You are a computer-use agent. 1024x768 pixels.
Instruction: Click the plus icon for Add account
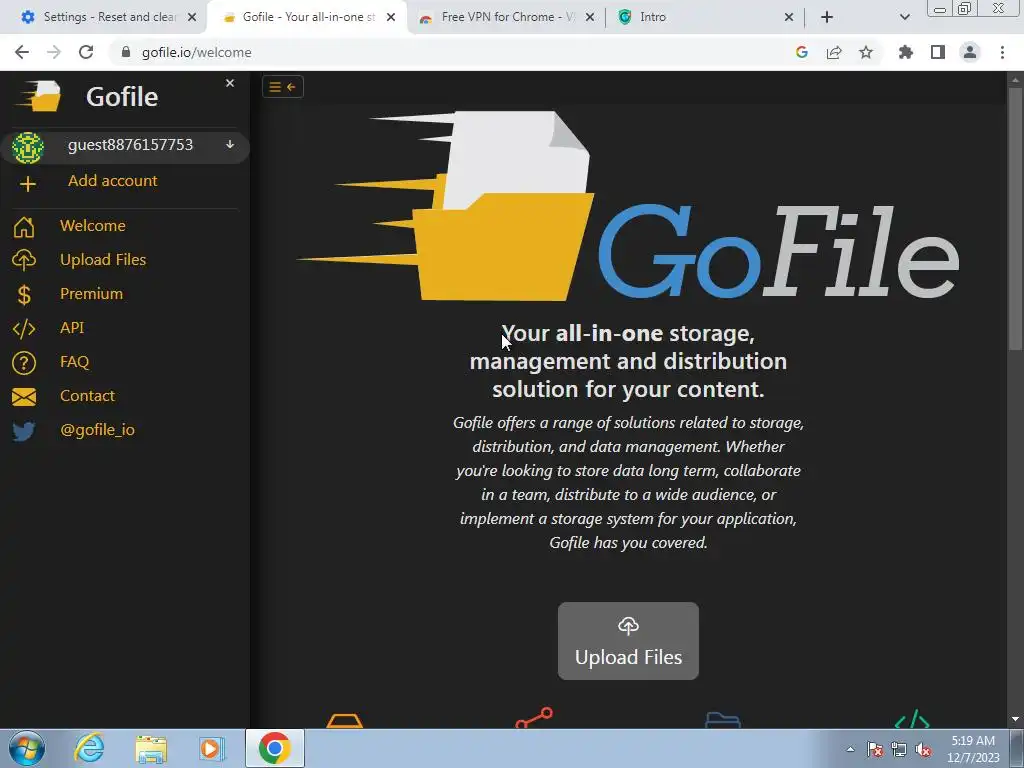tap(27, 184)
